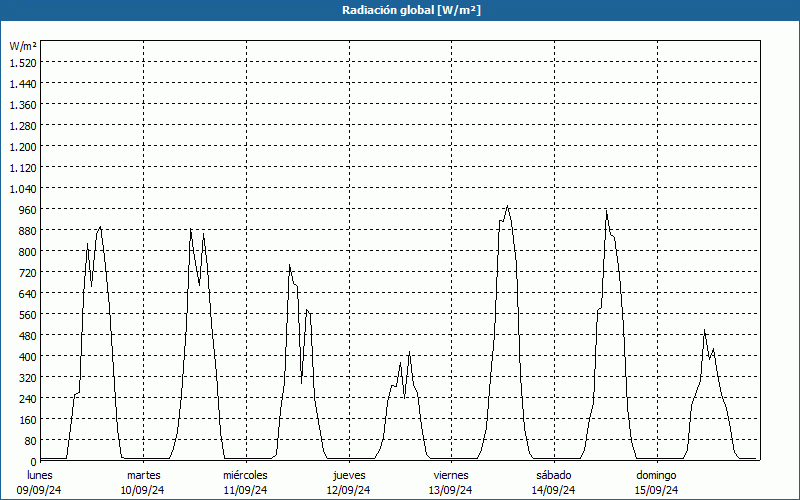
Task: Click the 1.440 axis value
Action: pyautogui.click(x=23, y=84)
